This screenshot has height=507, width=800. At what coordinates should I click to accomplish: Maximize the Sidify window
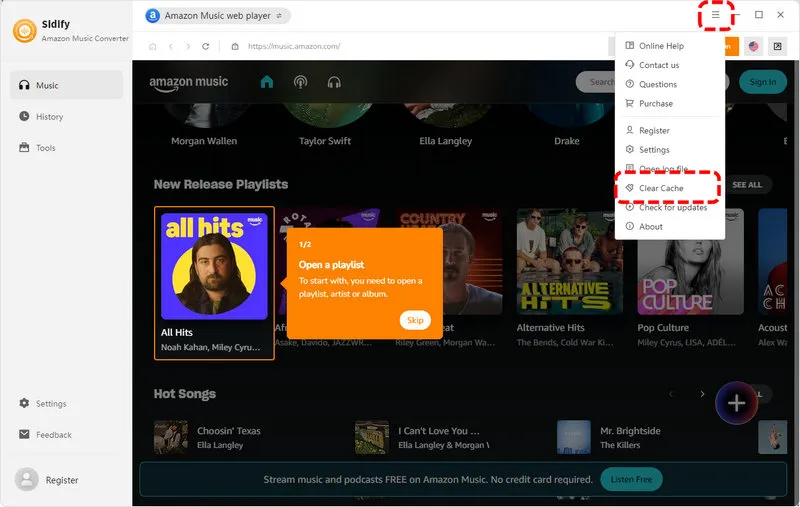[759, 15]
